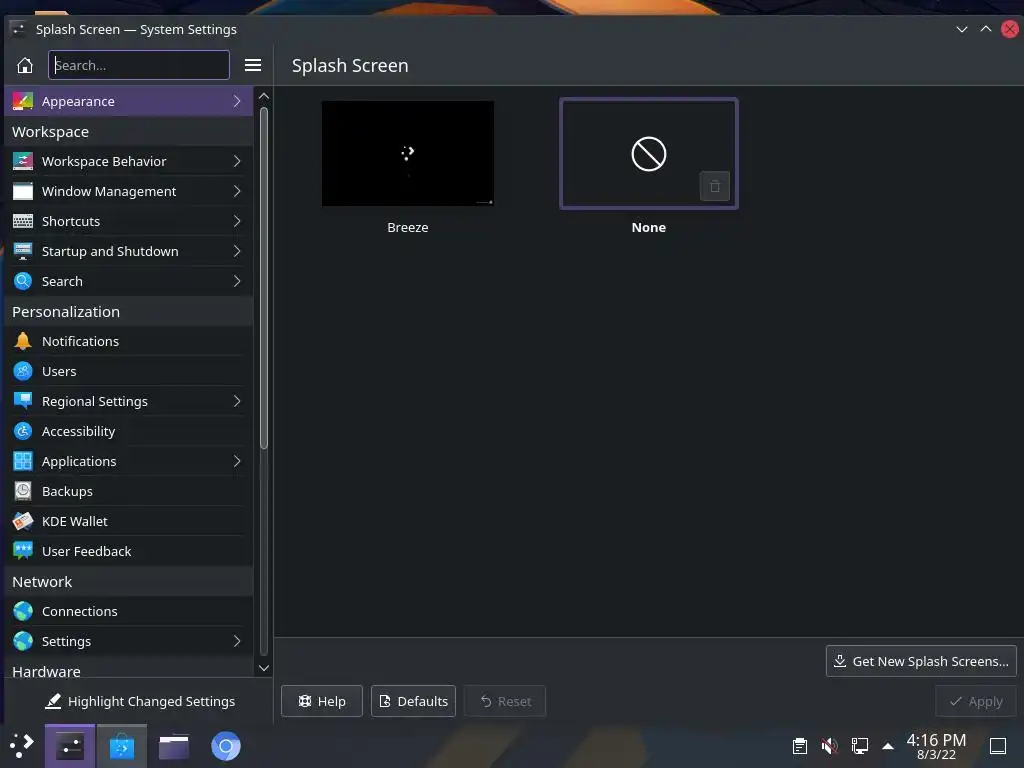Expand the Appearance submenu chevron
This screenshot has height=768, width=1024.
237,101
